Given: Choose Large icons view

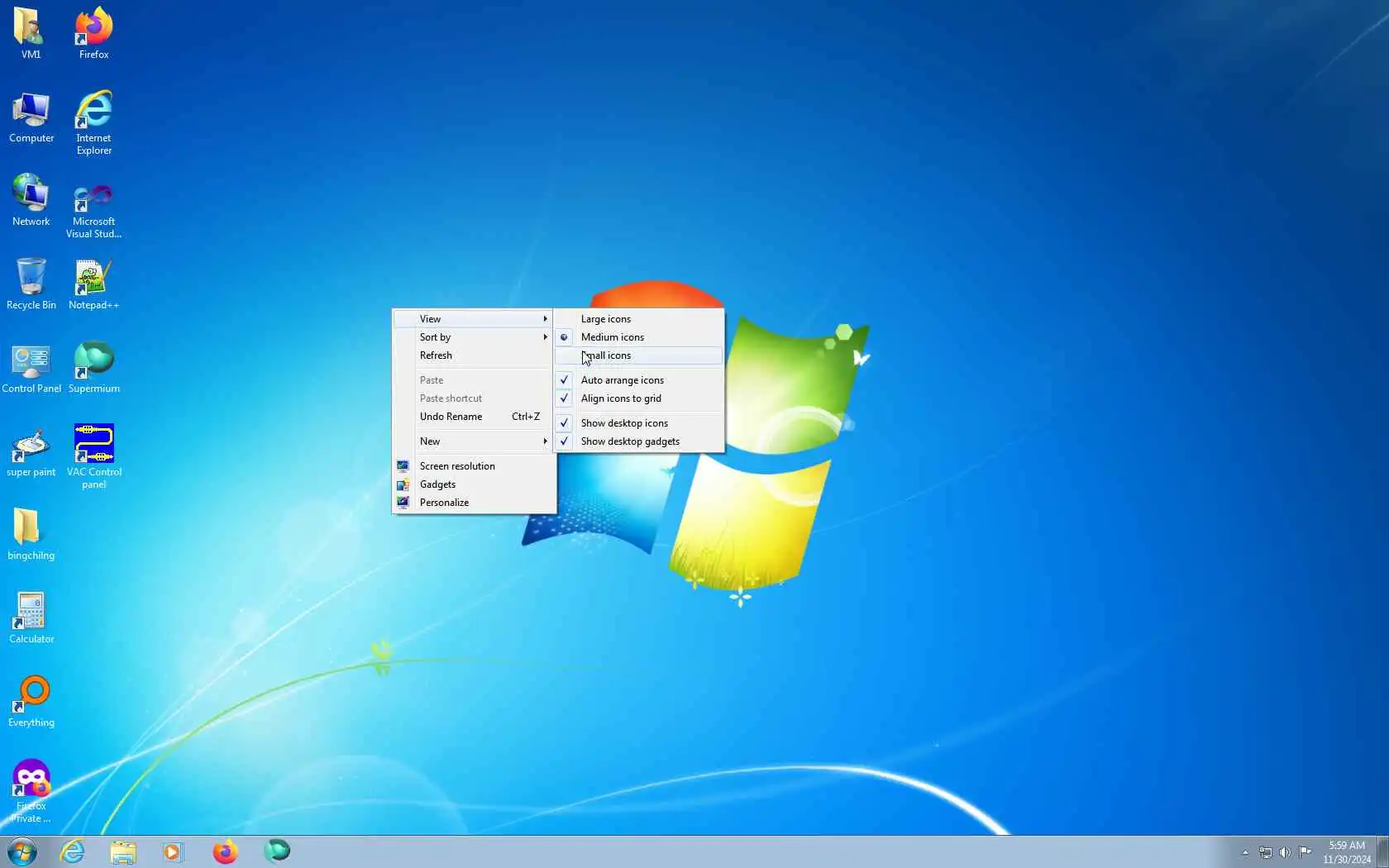Looking at the screenshot, I should pyautogui.click(x=639, y=319).
